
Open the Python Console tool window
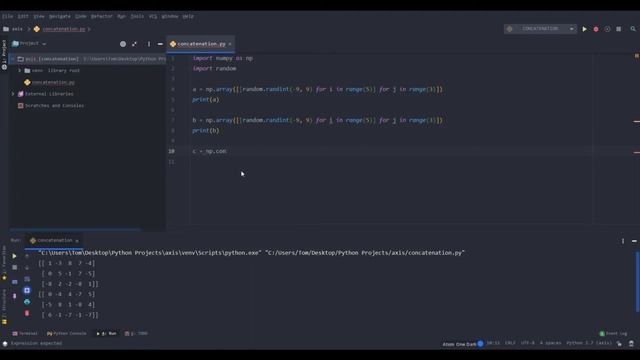coord(67,333)
